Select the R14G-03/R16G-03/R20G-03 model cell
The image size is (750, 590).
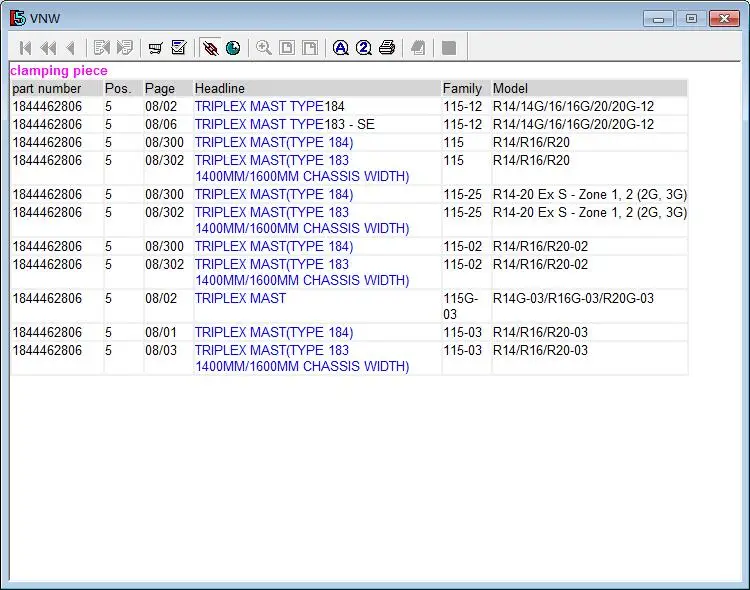coord(573,298)
